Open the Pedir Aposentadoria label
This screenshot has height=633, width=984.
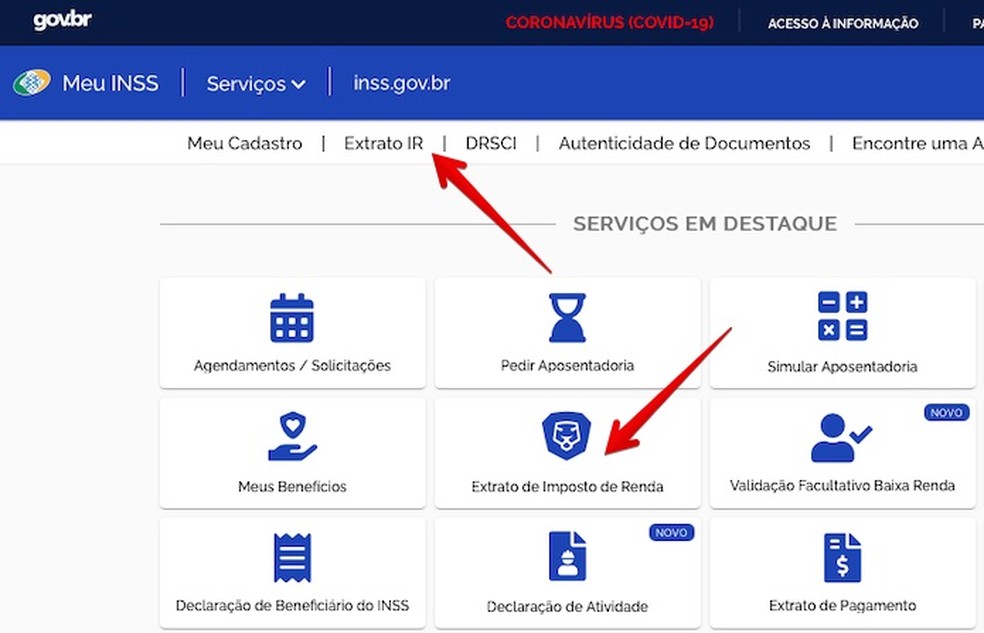coord(567,366)
